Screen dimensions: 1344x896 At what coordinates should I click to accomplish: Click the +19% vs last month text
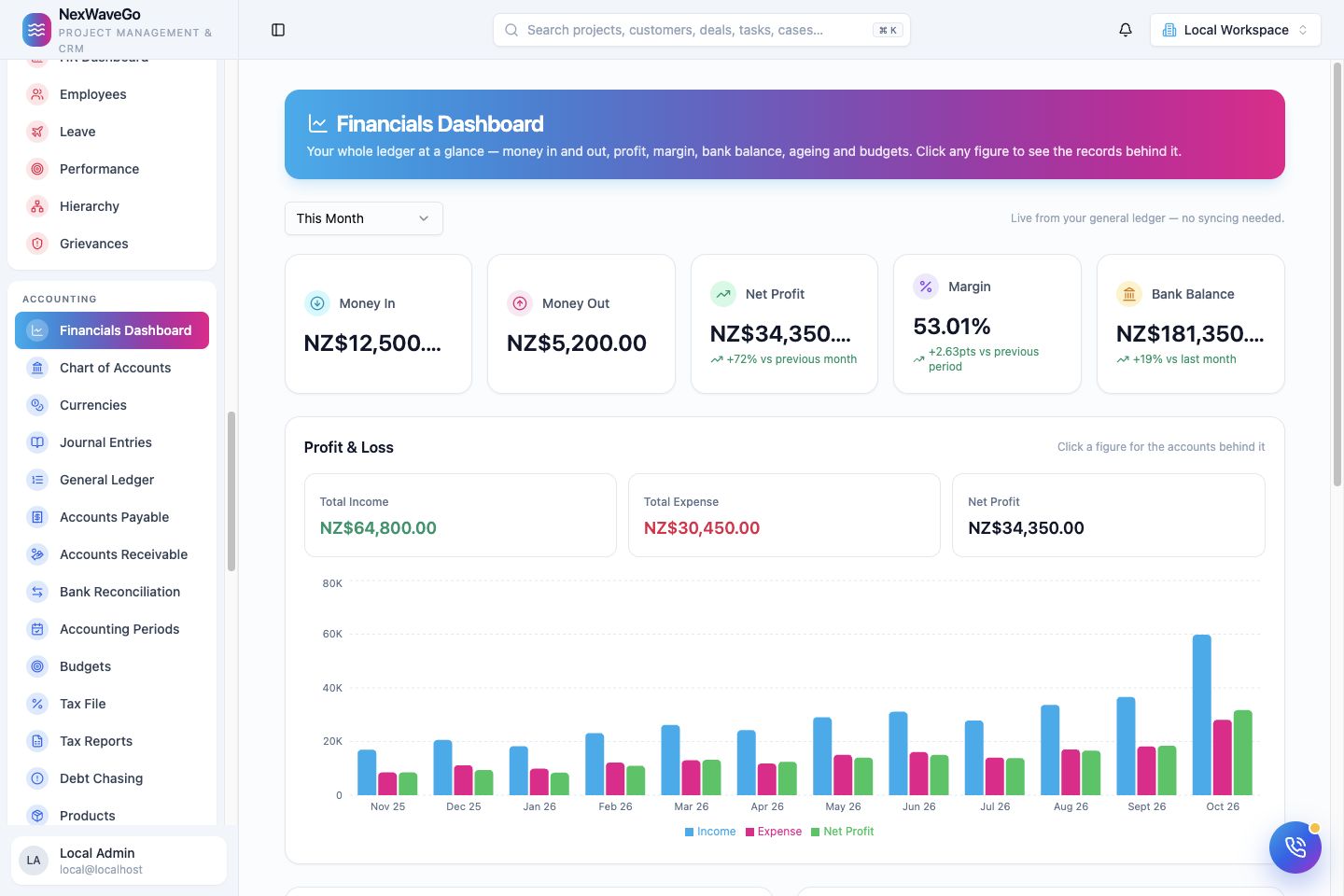(1184, 359)
